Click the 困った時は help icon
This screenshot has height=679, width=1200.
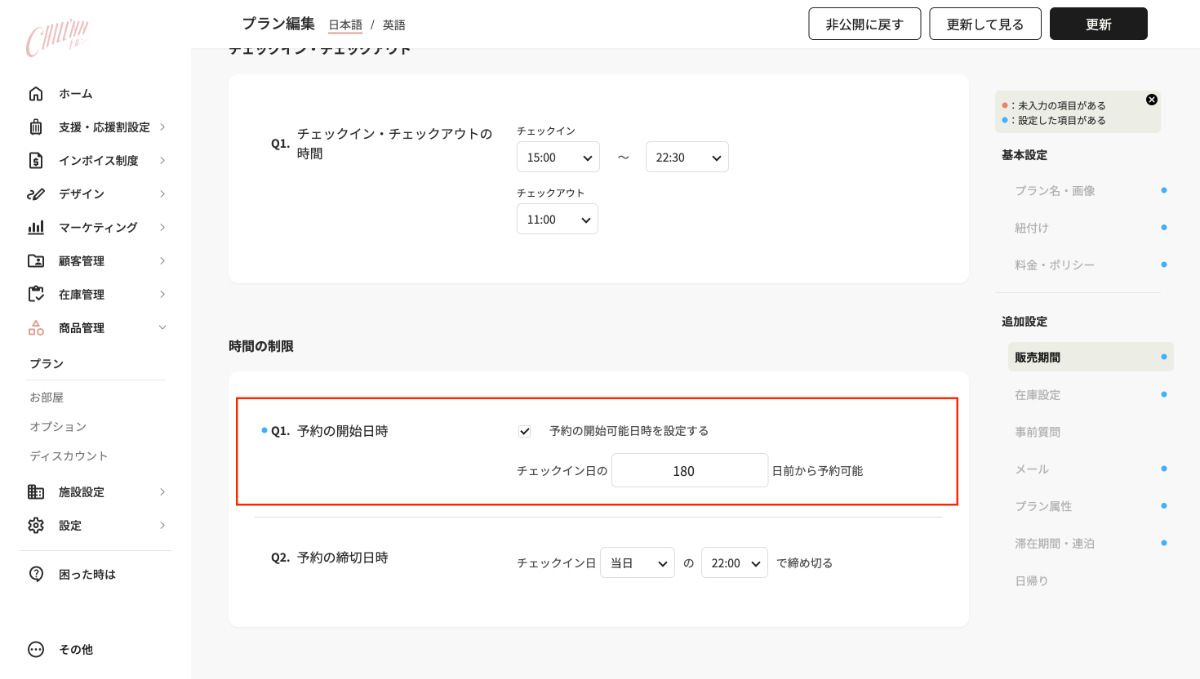click(x=36, y=573)
